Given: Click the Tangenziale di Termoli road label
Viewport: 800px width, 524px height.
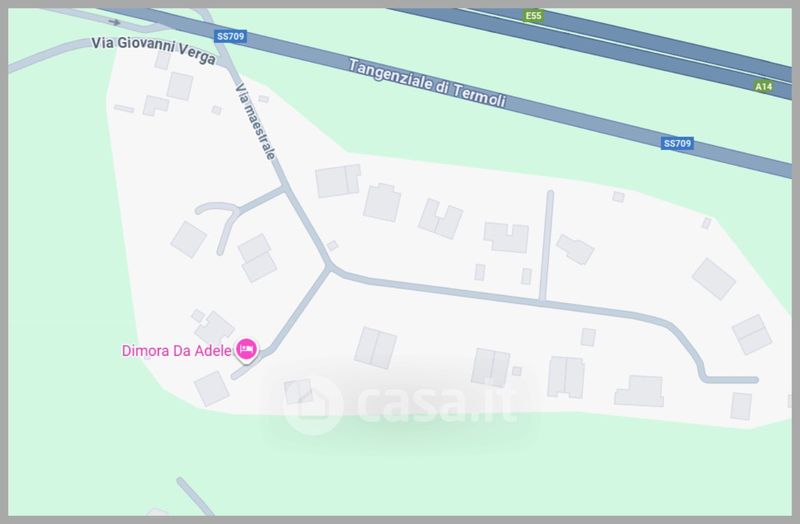Looking at the screenshot, I should click(428, 83).
